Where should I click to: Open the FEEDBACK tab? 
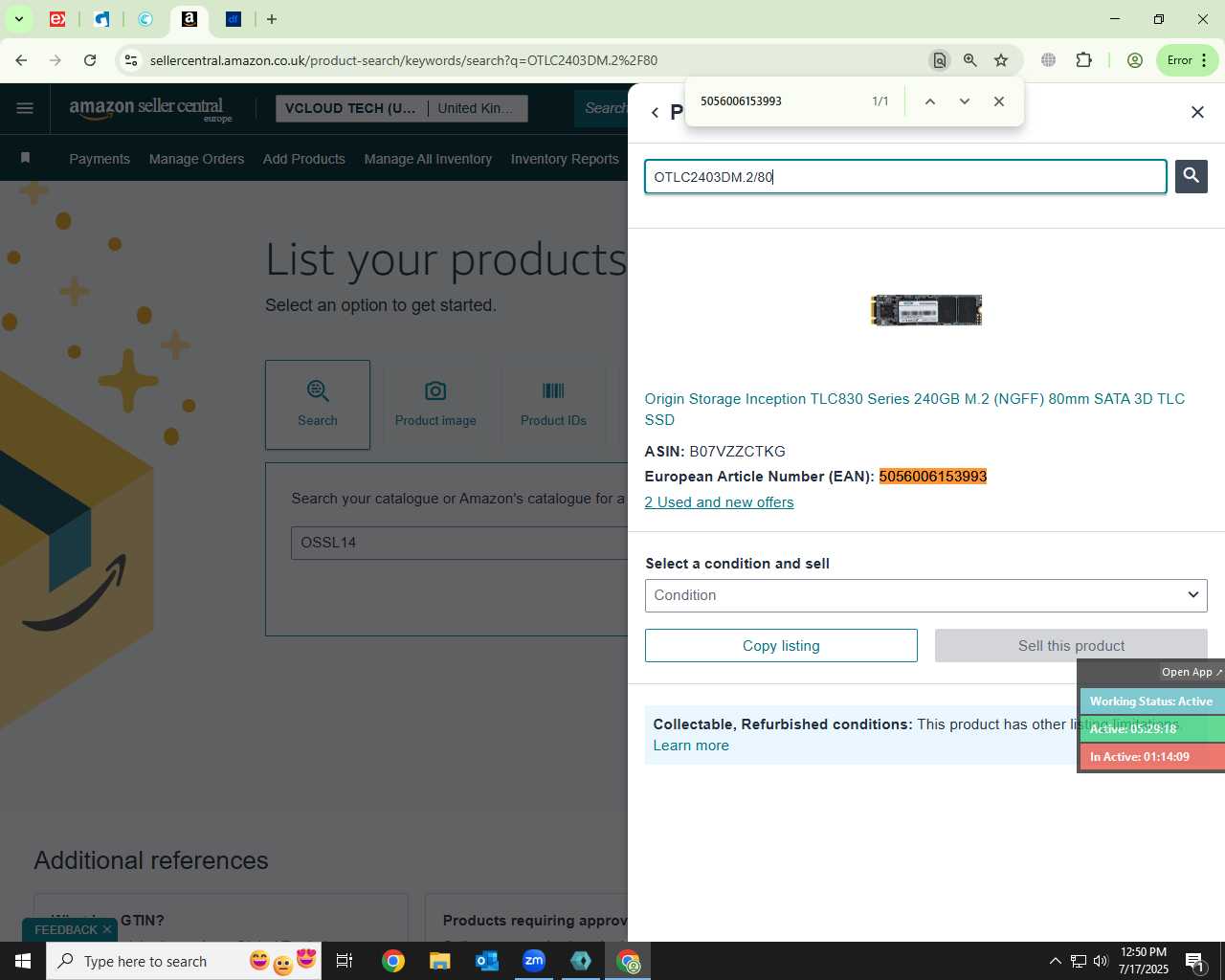(65, 929)
